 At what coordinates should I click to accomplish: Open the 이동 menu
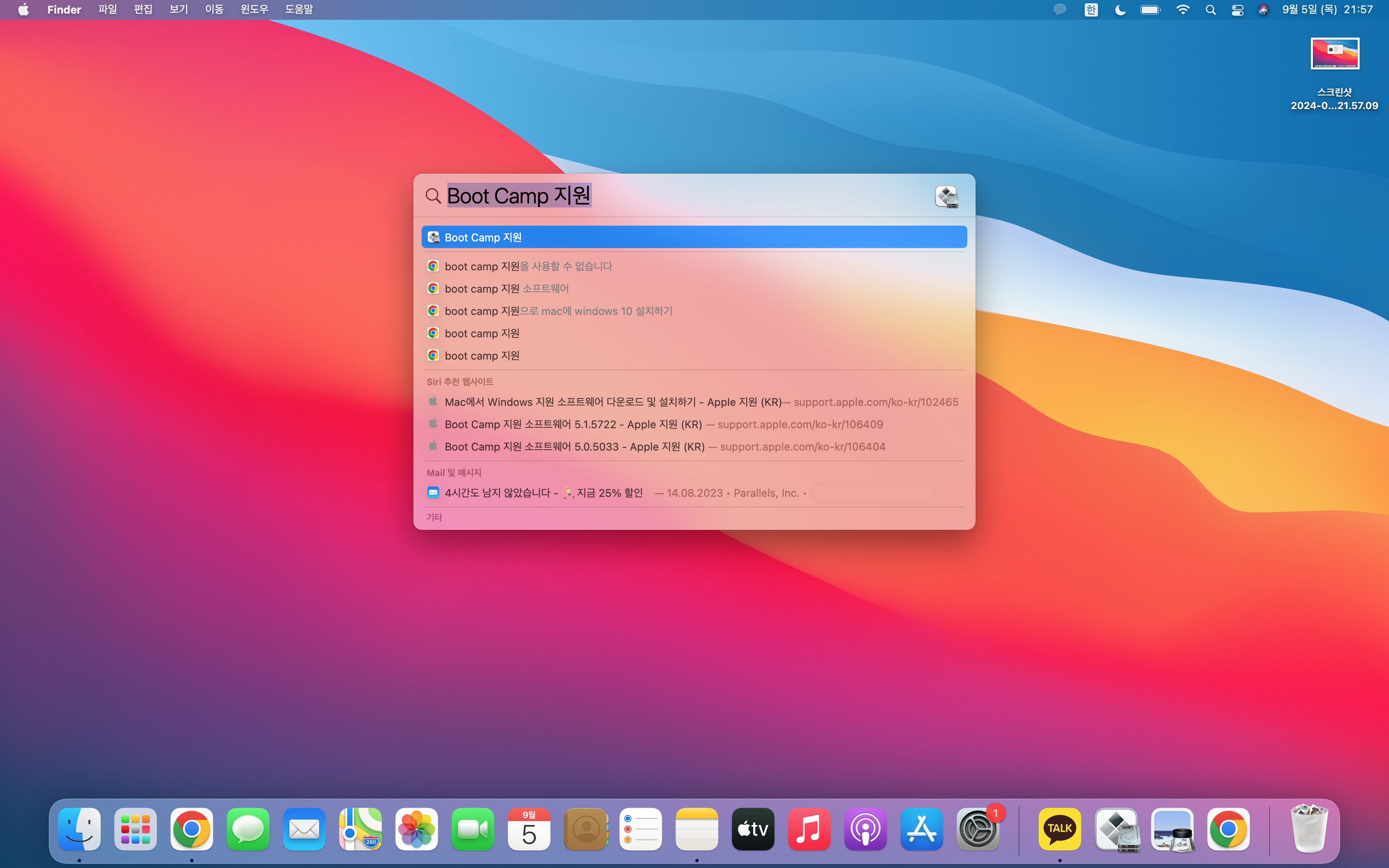click(214, 10)
